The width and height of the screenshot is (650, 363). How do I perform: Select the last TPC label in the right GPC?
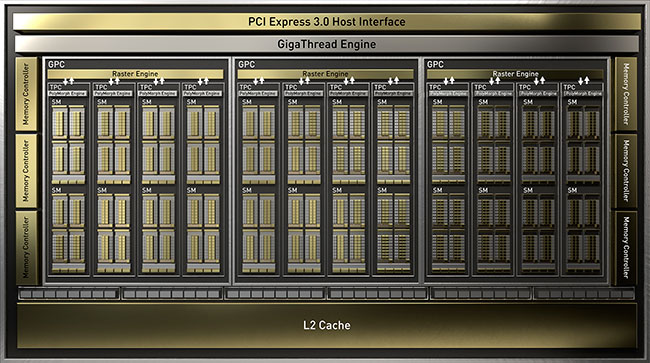569,87
